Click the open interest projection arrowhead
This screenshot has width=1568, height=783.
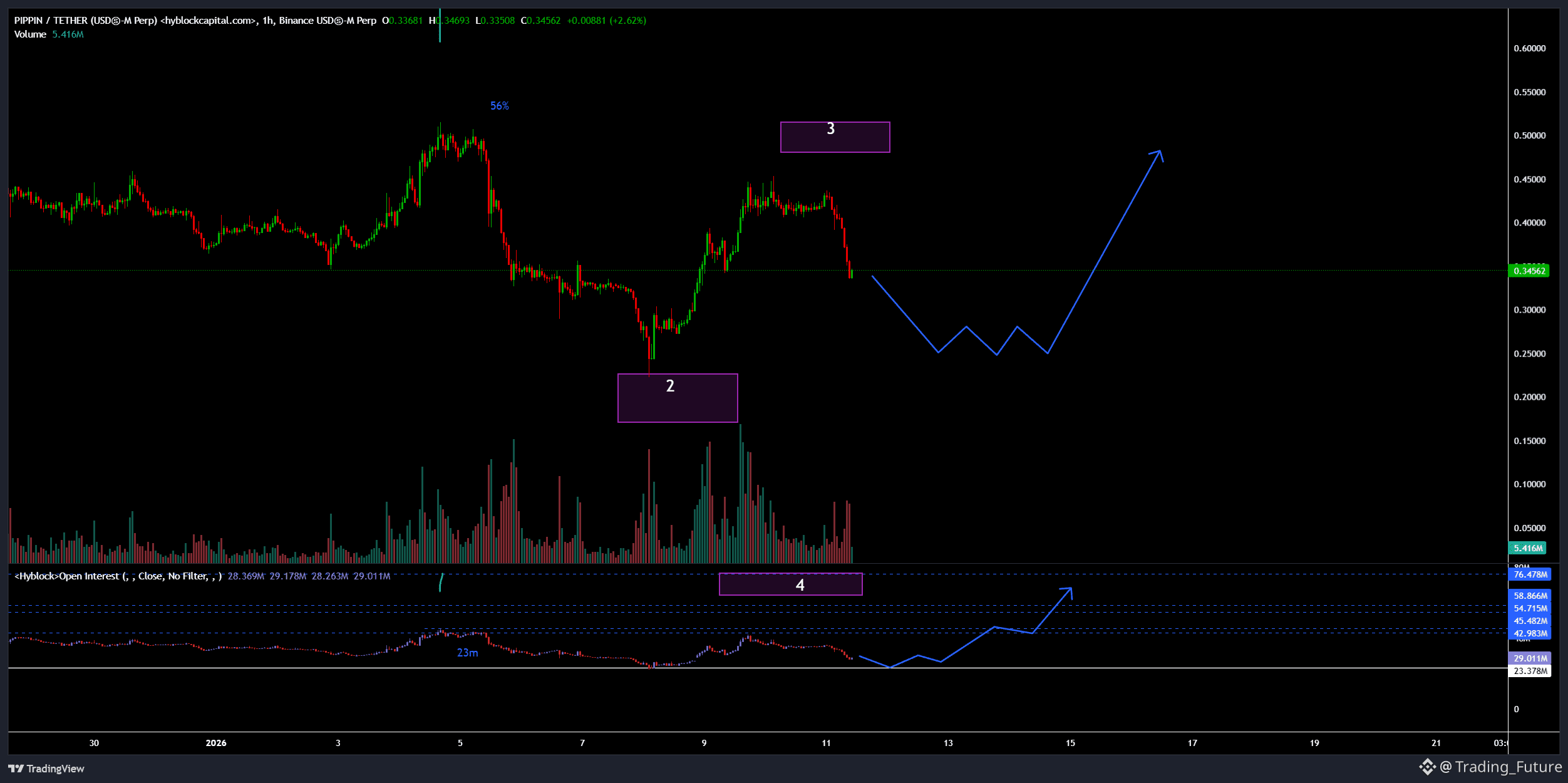1070,589
